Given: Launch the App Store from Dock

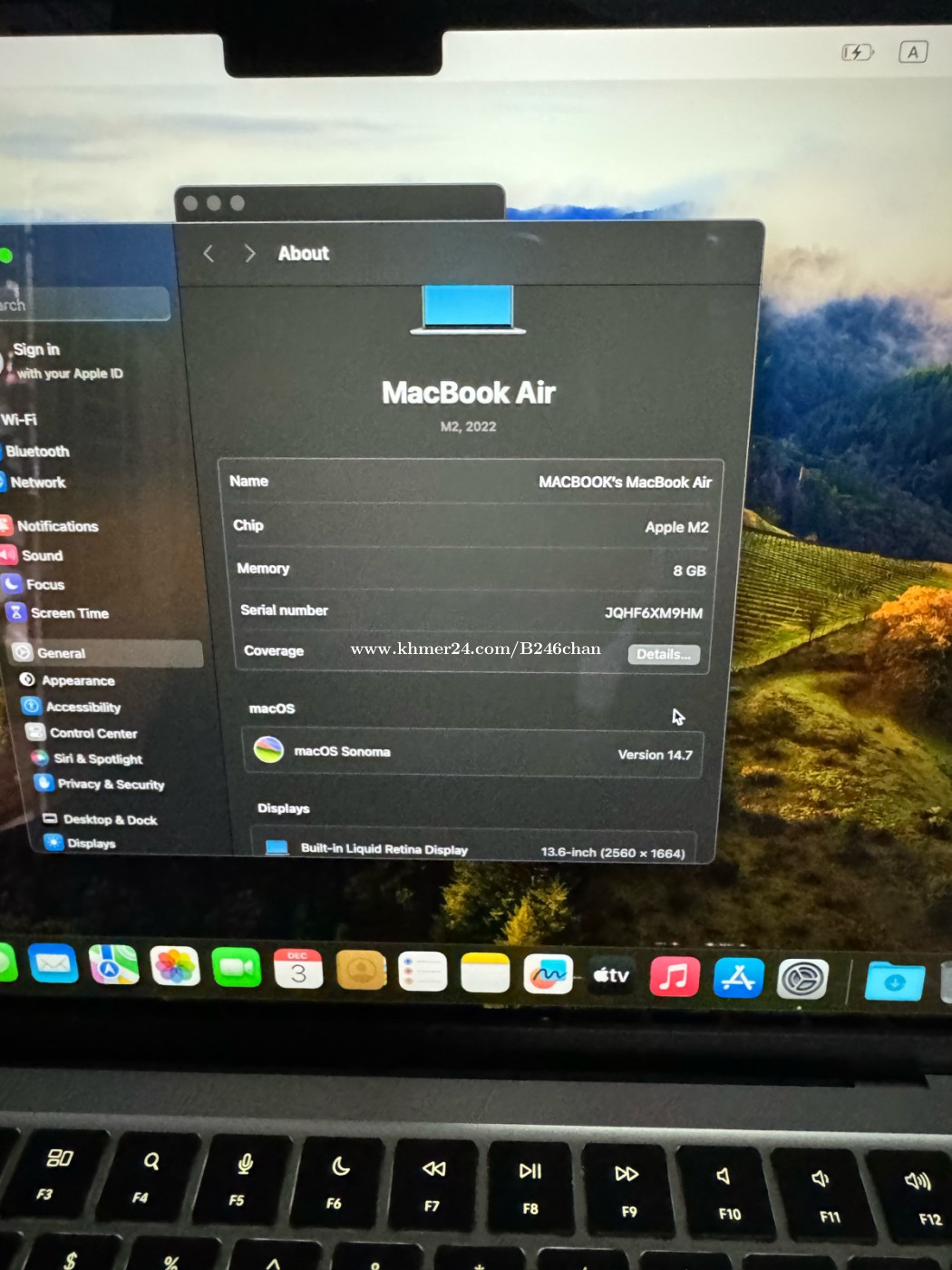Looking at the screenshot, I should coord(738,978).
